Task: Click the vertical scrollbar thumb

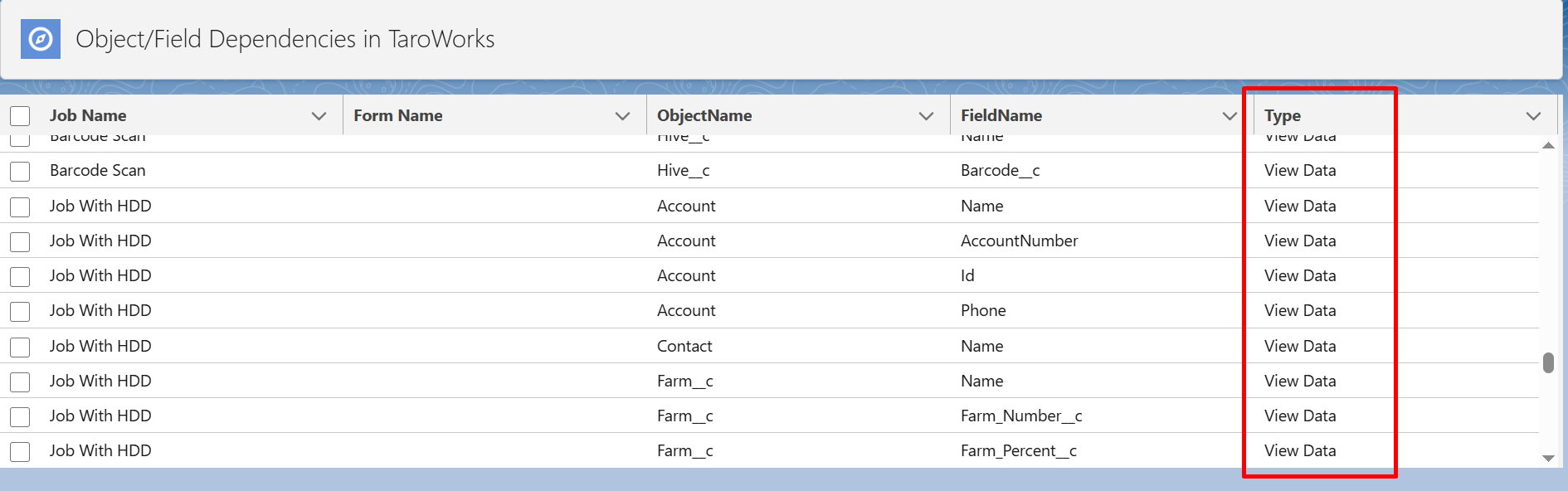Action: tap(1548, 363)
